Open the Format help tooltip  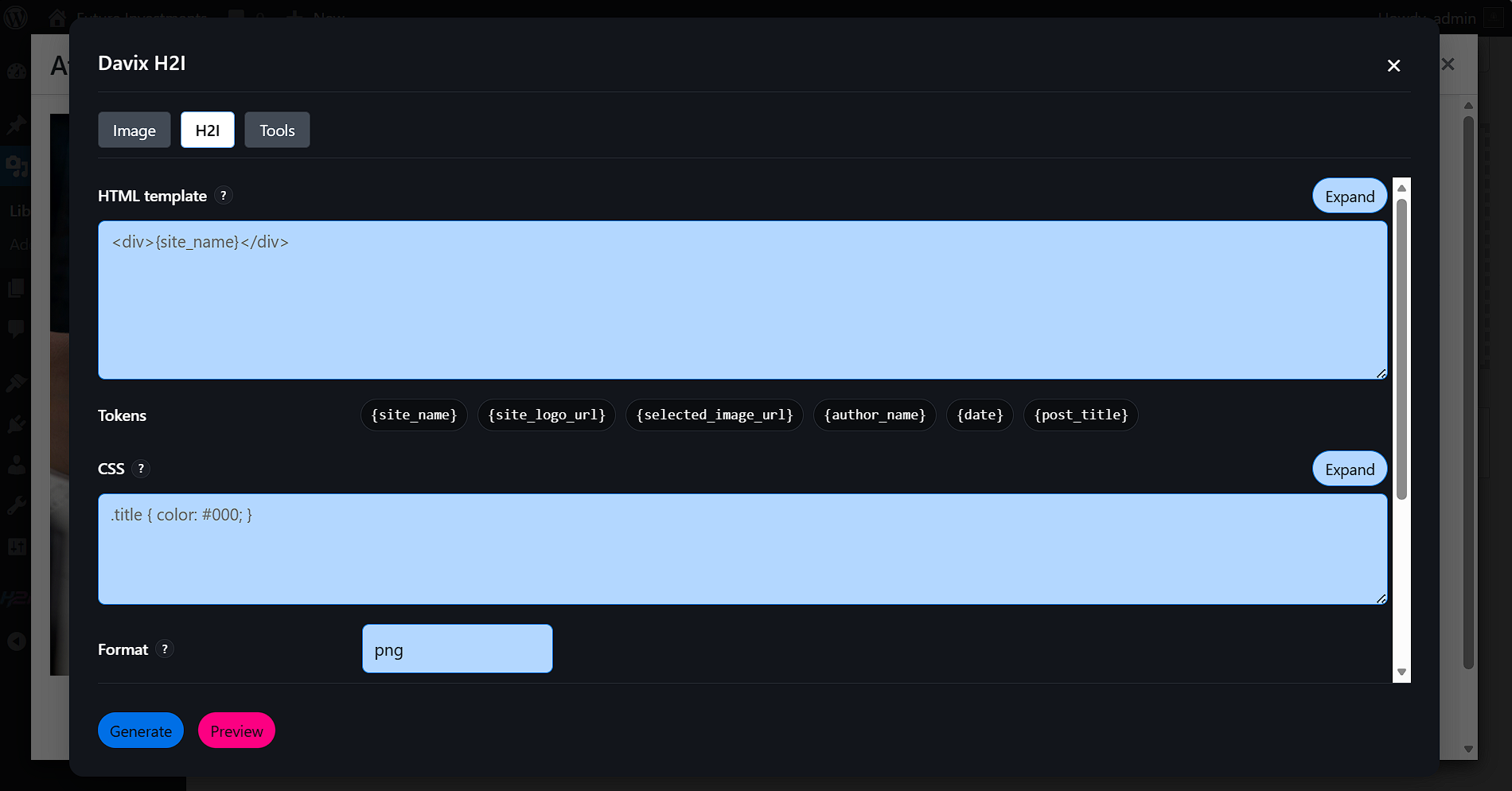(165, 649)
